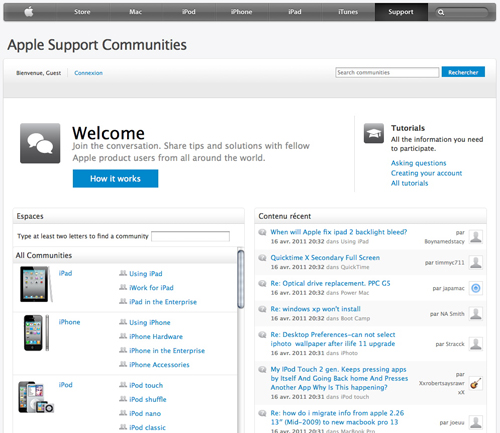
Task: View Xxrobertsaysrawr's guitar avatar
Action: click(x=476, y=383)
